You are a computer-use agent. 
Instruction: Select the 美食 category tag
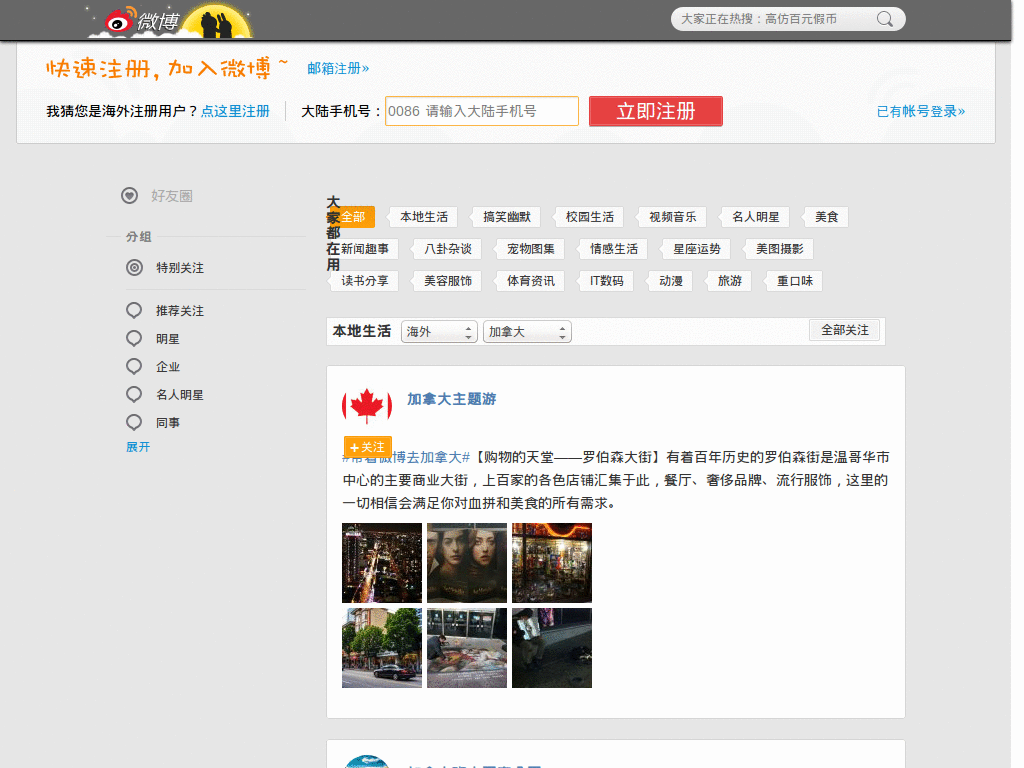pyautogui.click(x=827, y=217)
